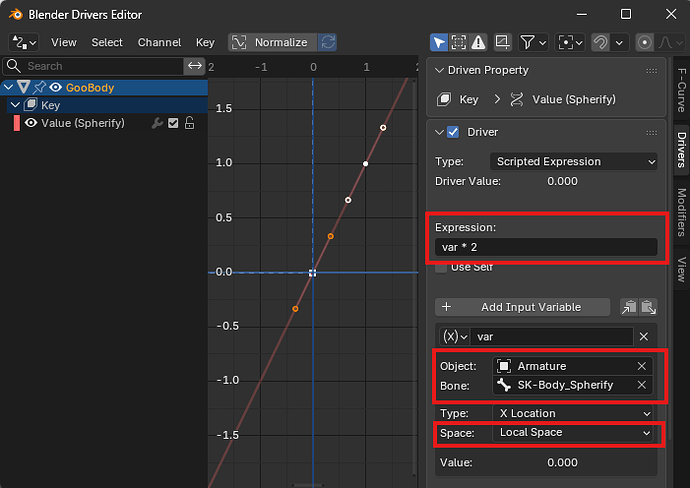Image resolution: width=690 pixels, height=488 pixels.
Task: Open the pivot point dropdown
Action: coord(570,42)
